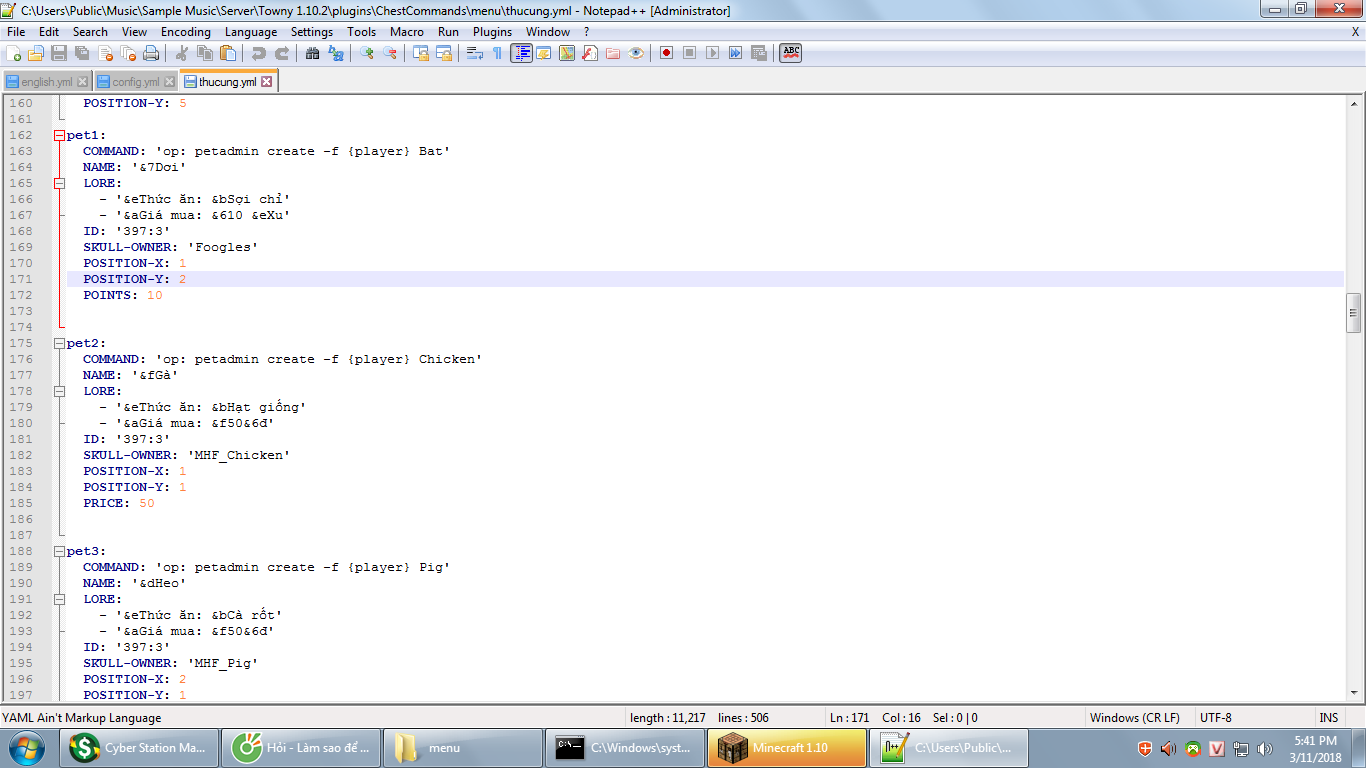Click the user-defined language icon

coord(544,53)
